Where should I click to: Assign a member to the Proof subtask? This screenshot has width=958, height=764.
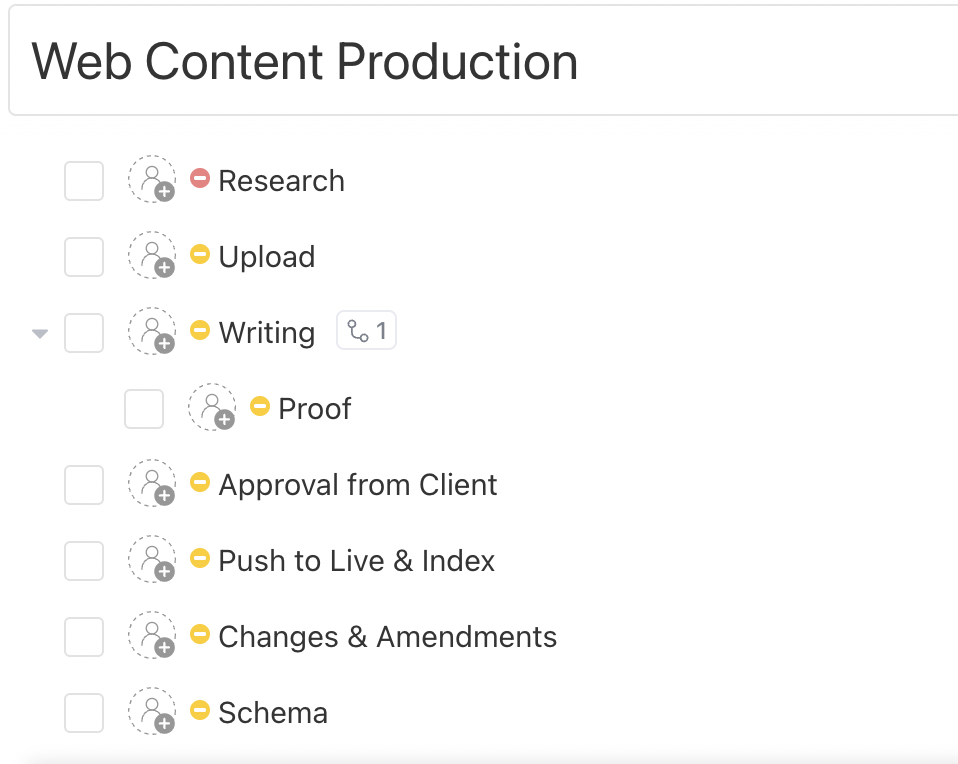click(x=212, y=408)
